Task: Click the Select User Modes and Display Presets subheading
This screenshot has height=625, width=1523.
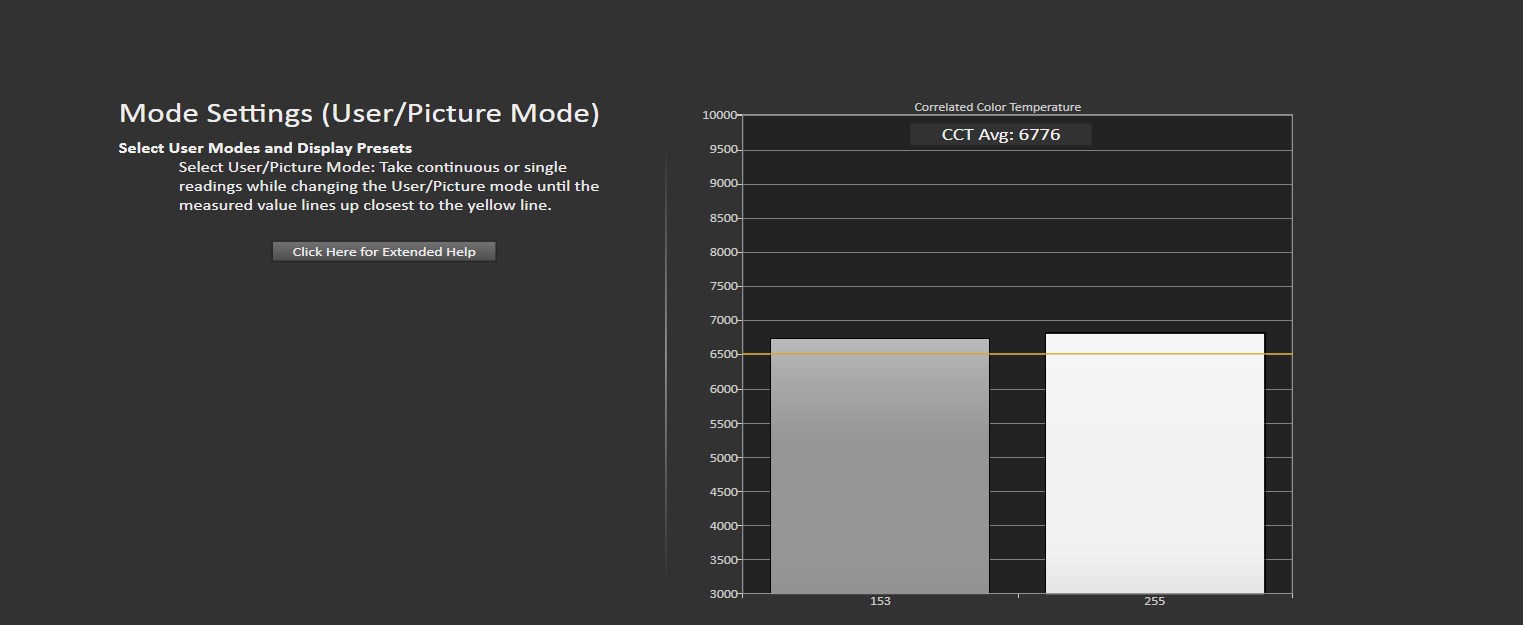Action: click(x=265, y=148)
